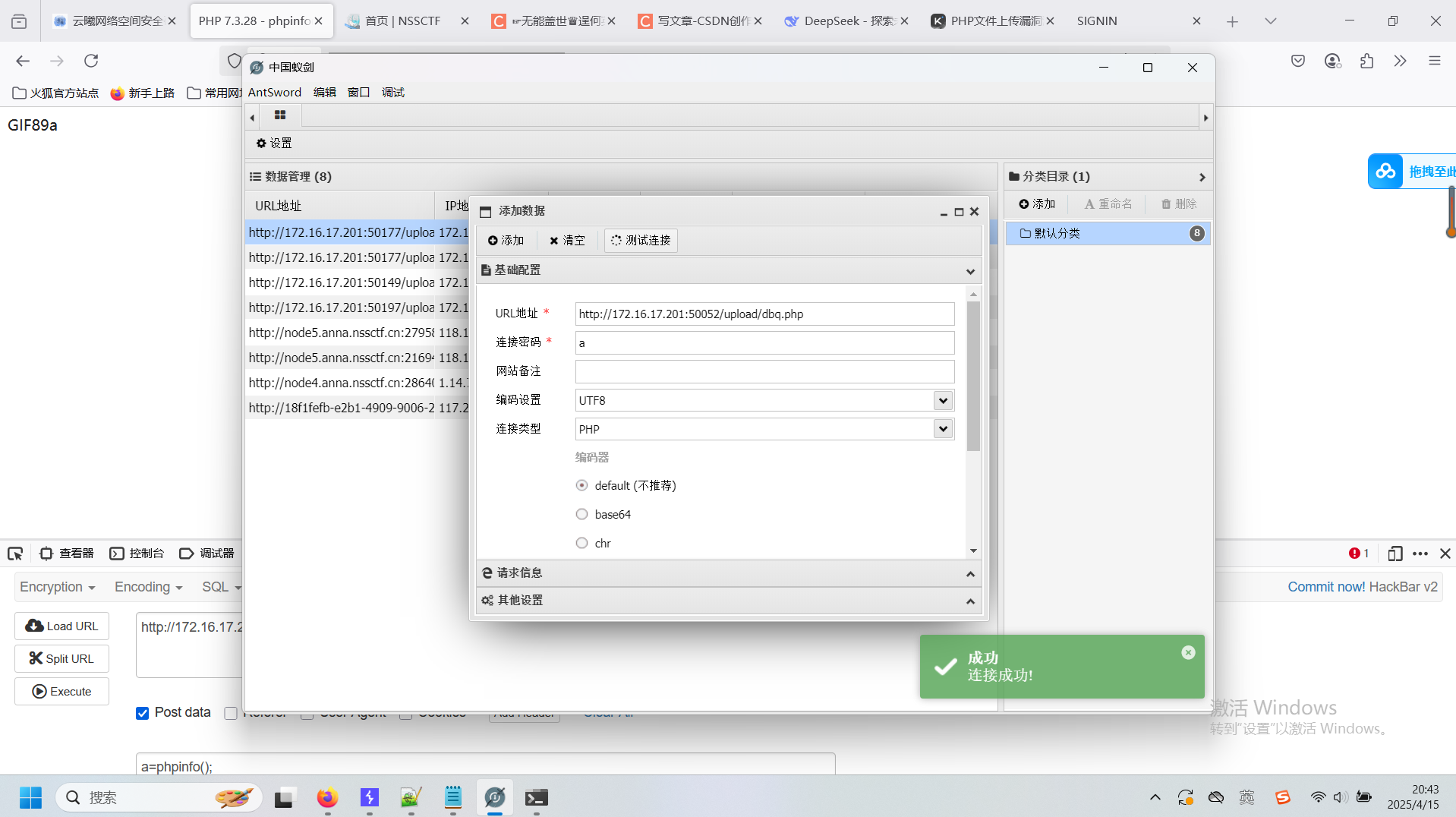Click the Load URL button in HackBar
The height and width of the screenshot is (817, 1456).
tap(61, 626)
